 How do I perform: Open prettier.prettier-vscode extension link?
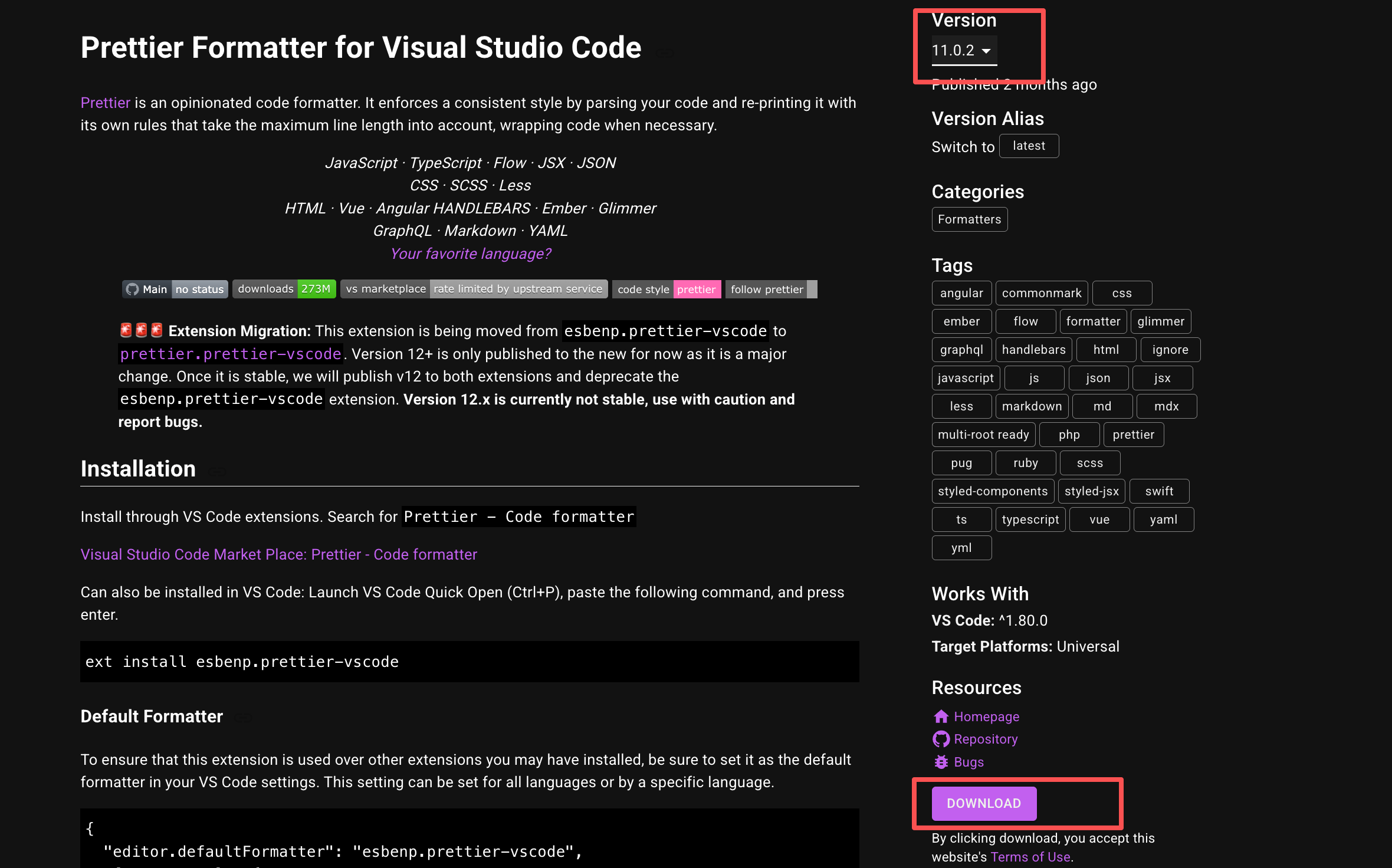pyautogui.click(x=231, y=354)
